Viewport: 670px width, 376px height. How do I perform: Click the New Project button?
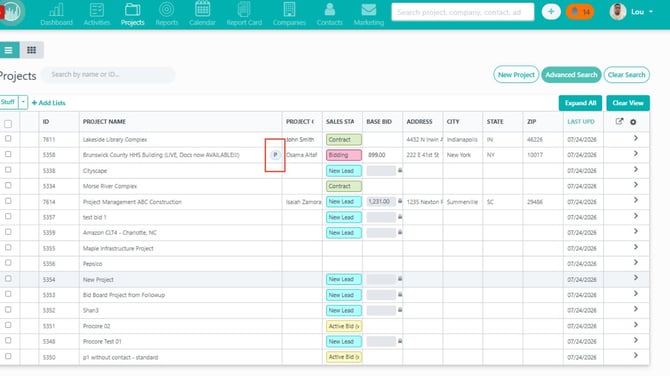pos(516,75)
